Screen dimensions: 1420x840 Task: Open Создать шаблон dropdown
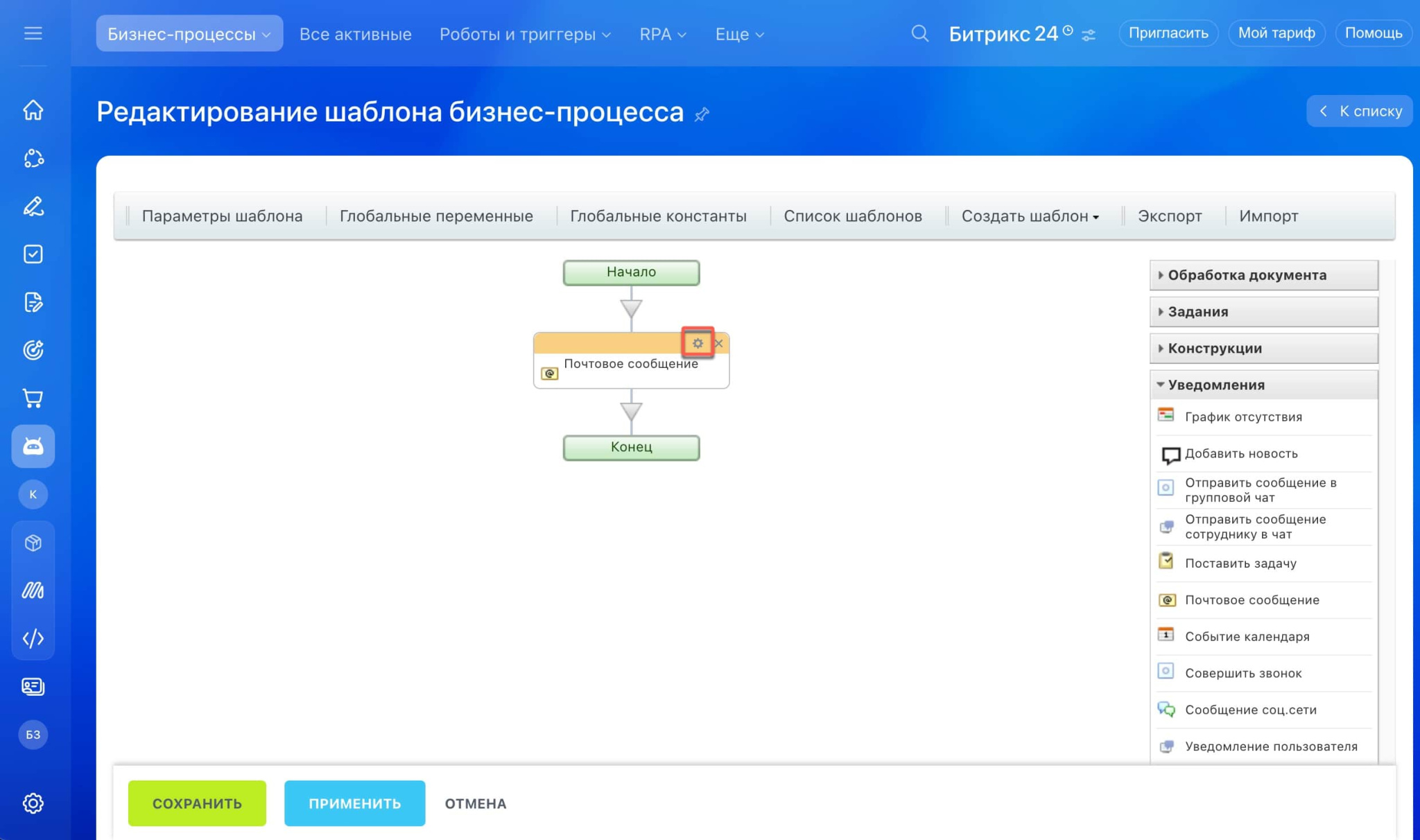(1030, 216)
